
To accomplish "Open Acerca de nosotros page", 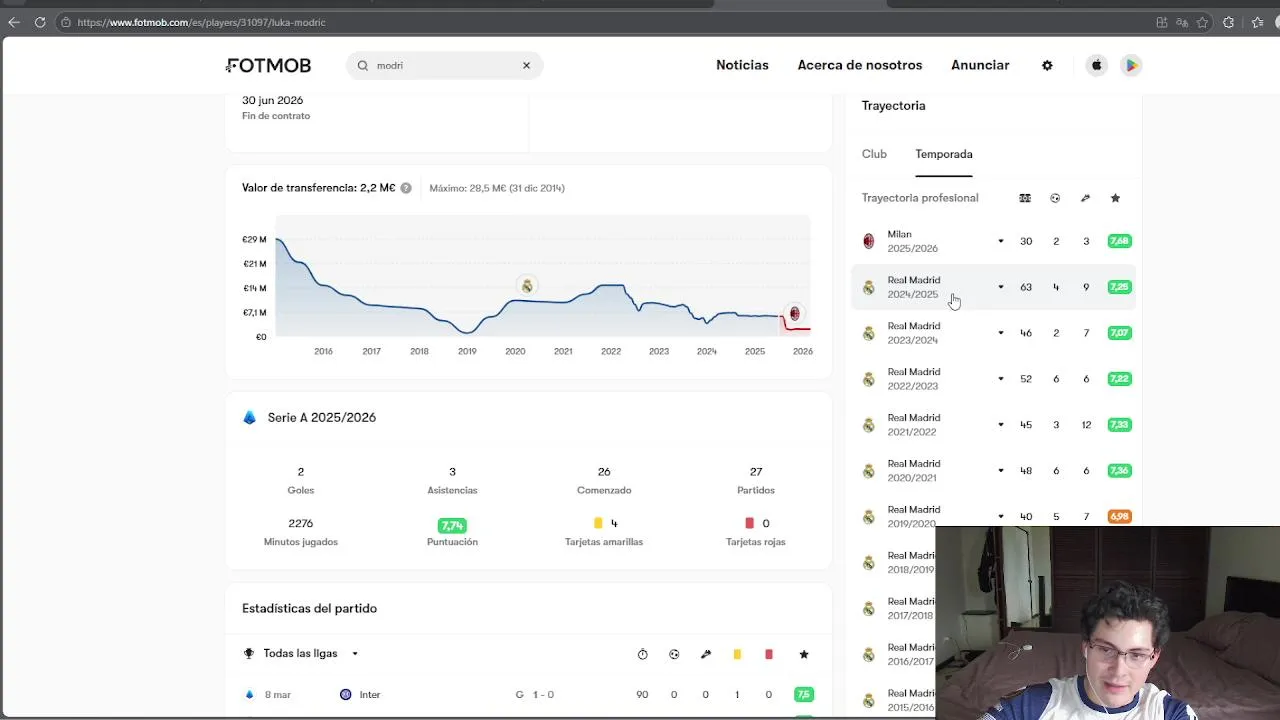I will click(x=860, y=65).
